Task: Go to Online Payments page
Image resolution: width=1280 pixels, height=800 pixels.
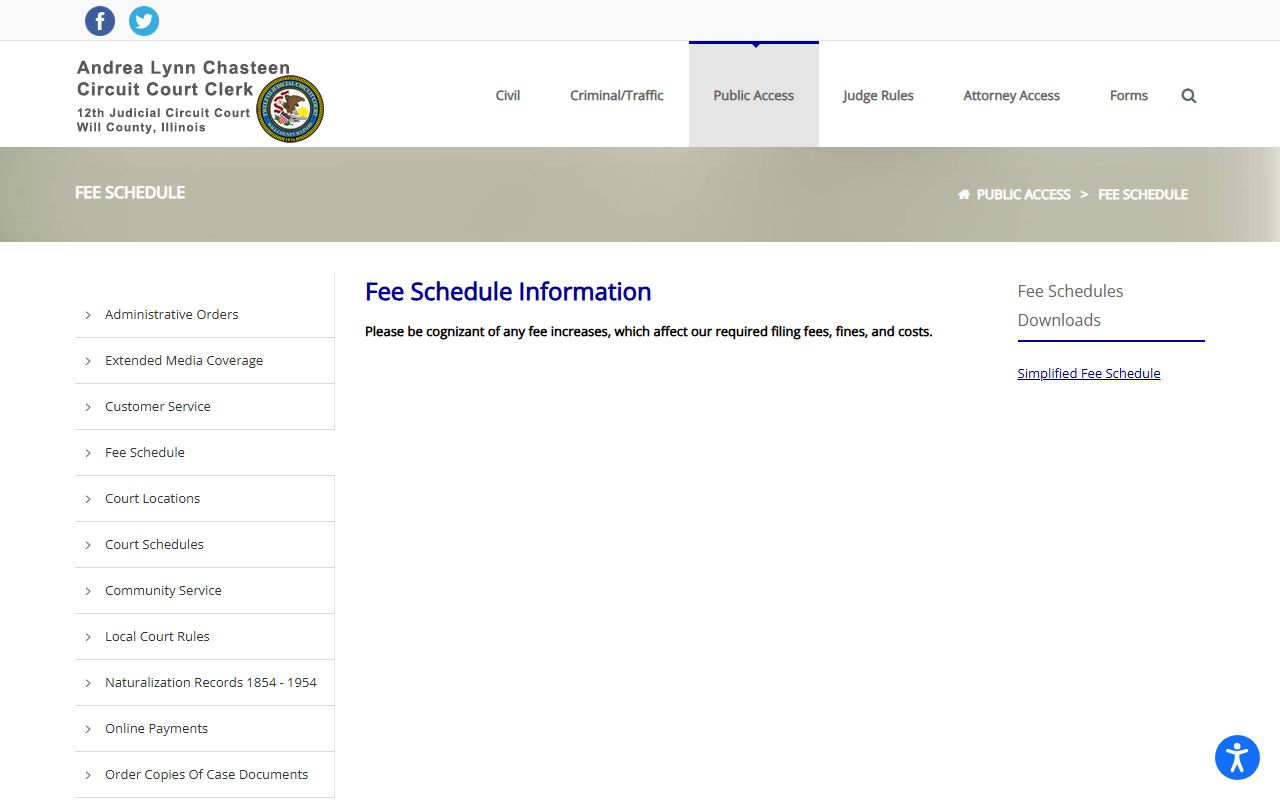Action: pos(156,728)
